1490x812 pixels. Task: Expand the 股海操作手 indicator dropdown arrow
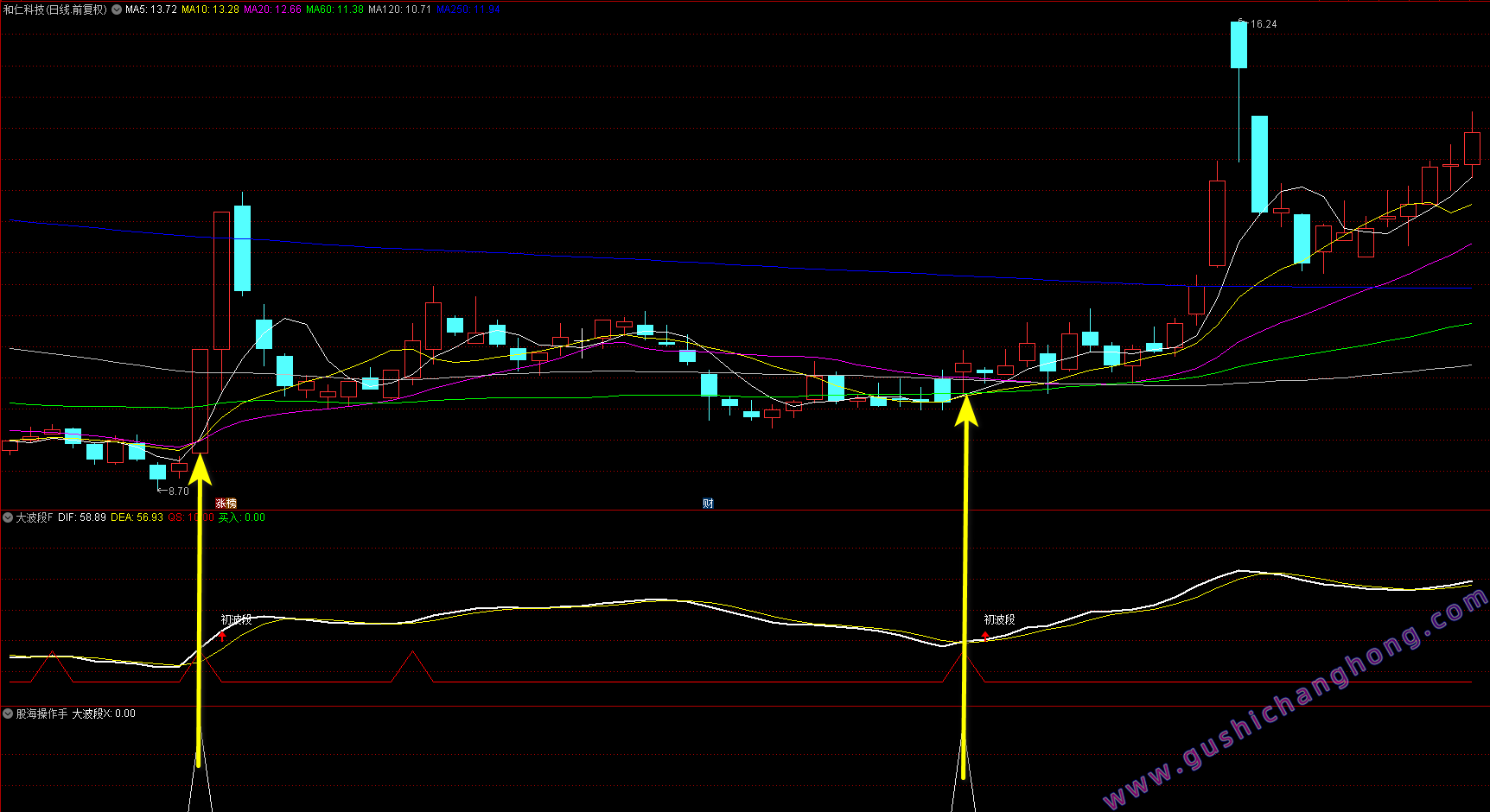(8, 714)
